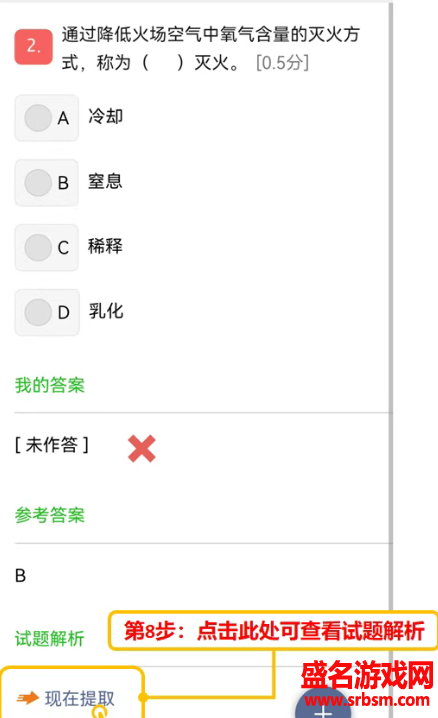
Task: Click the 窒息 answer text
Action: tap(105, 181)
